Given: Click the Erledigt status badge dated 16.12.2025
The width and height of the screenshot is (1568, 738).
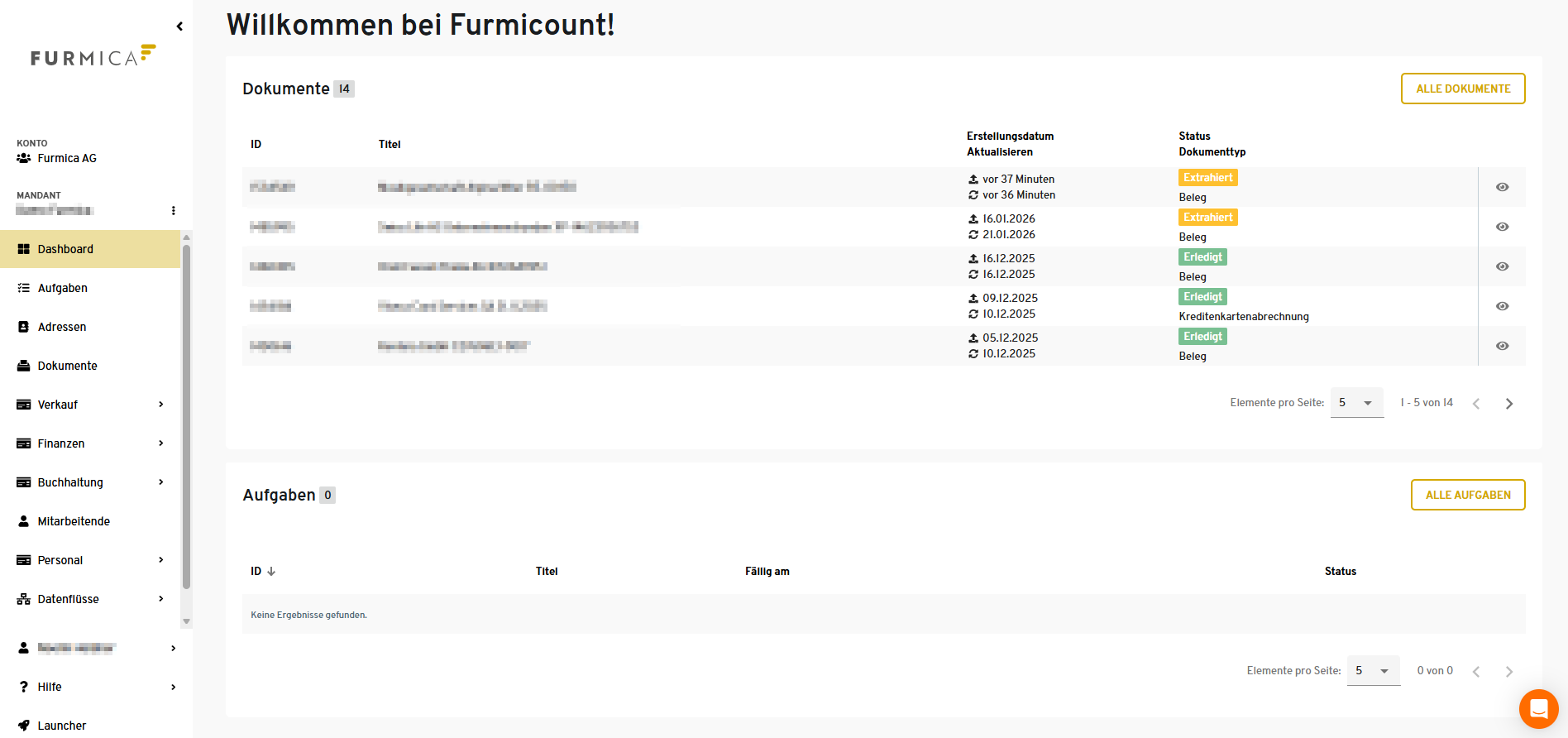Looking at the screenshot, I should point(1202,257).
